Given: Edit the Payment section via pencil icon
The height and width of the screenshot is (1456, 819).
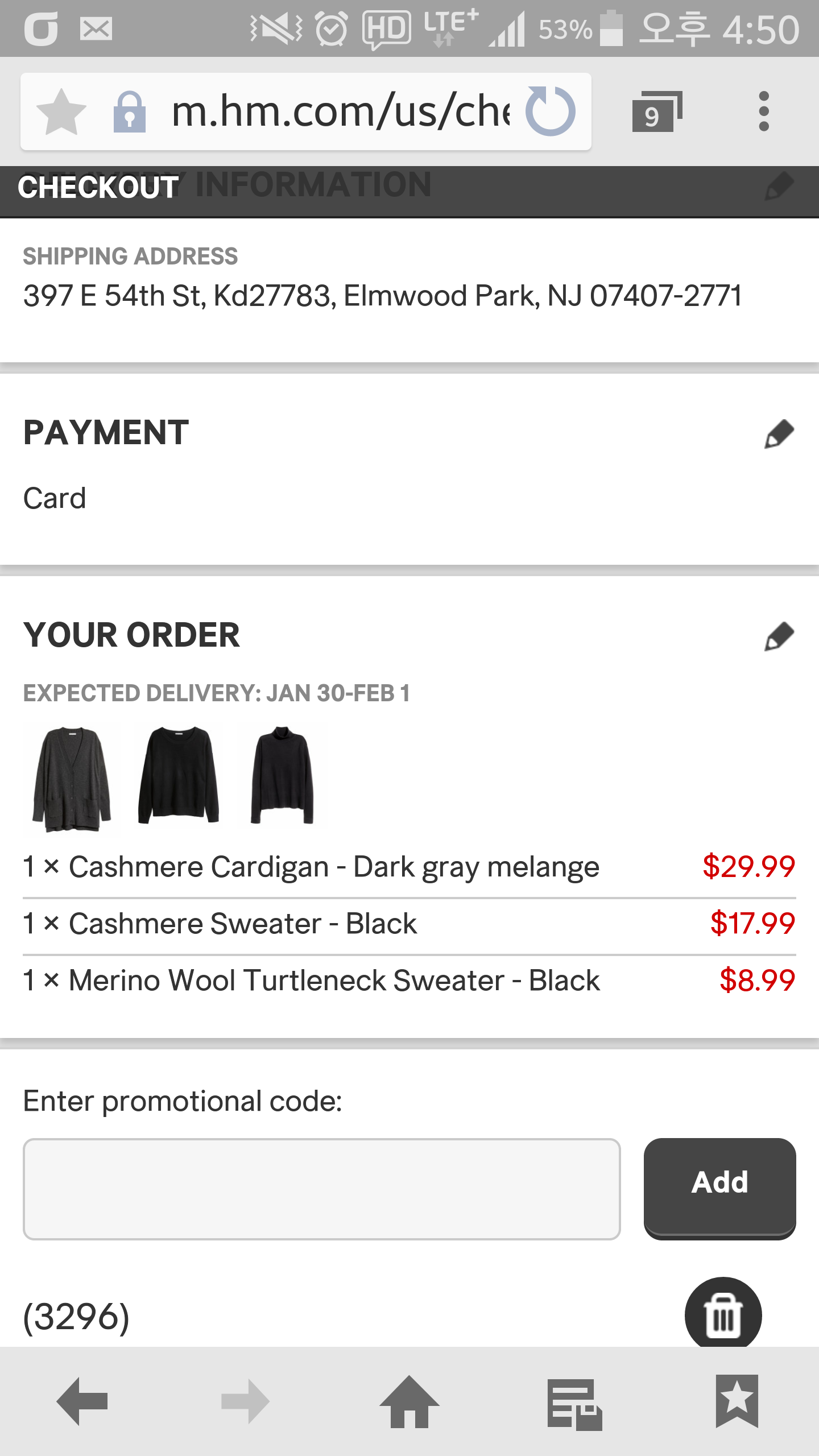Looking at the screenshot, I should click(779, 435).
